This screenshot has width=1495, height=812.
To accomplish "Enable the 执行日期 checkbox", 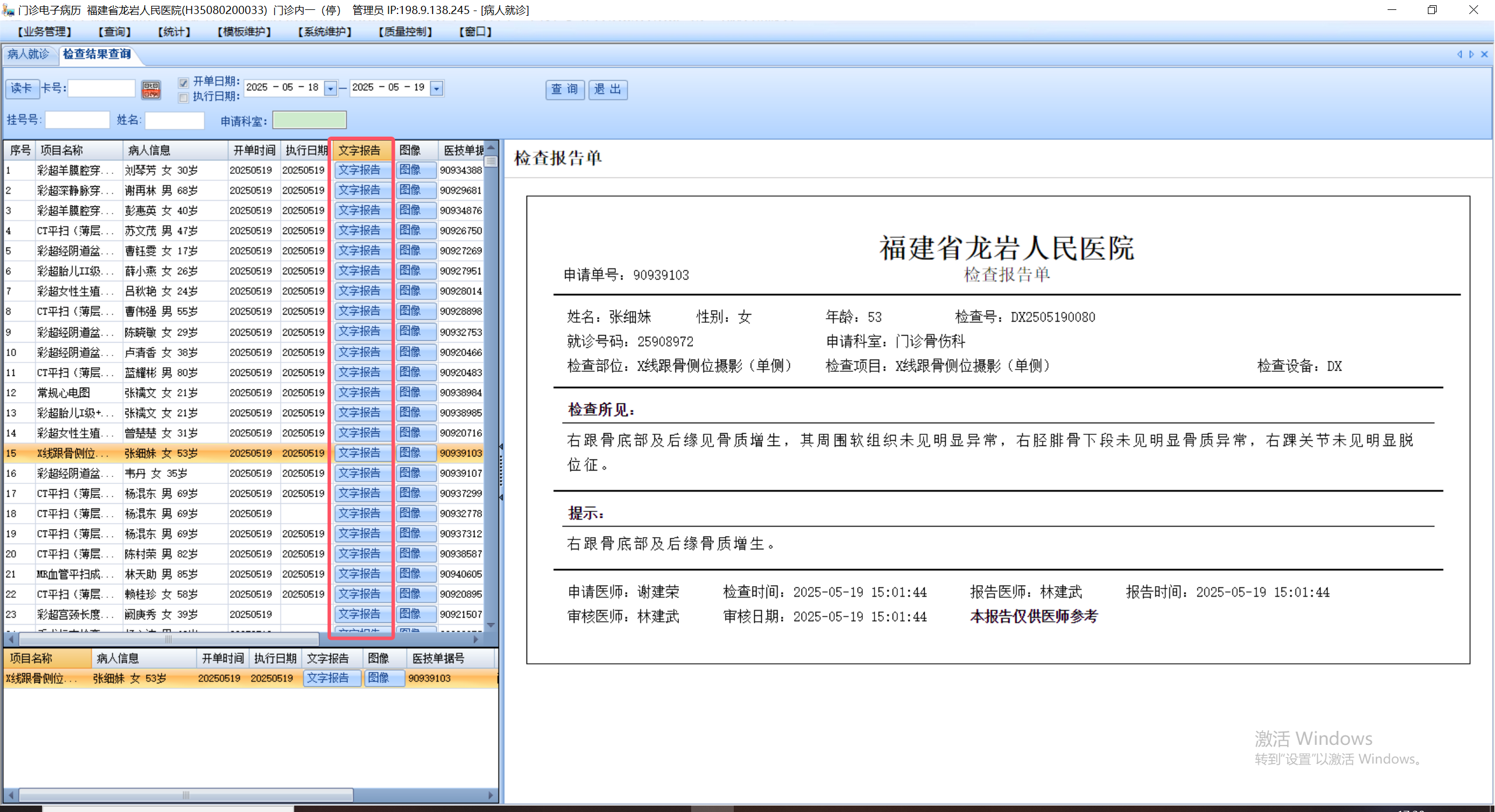I will pyautogui.click(x=184, y=97).
